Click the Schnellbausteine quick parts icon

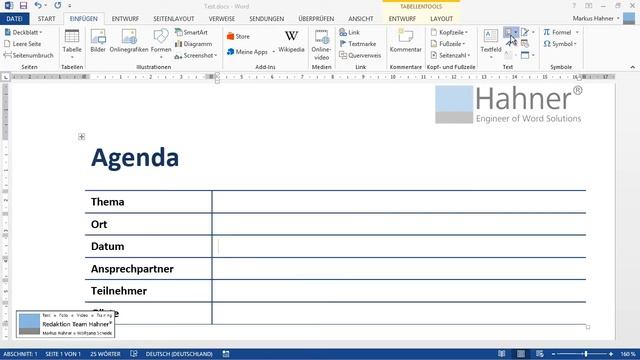[x=508, y=32]
